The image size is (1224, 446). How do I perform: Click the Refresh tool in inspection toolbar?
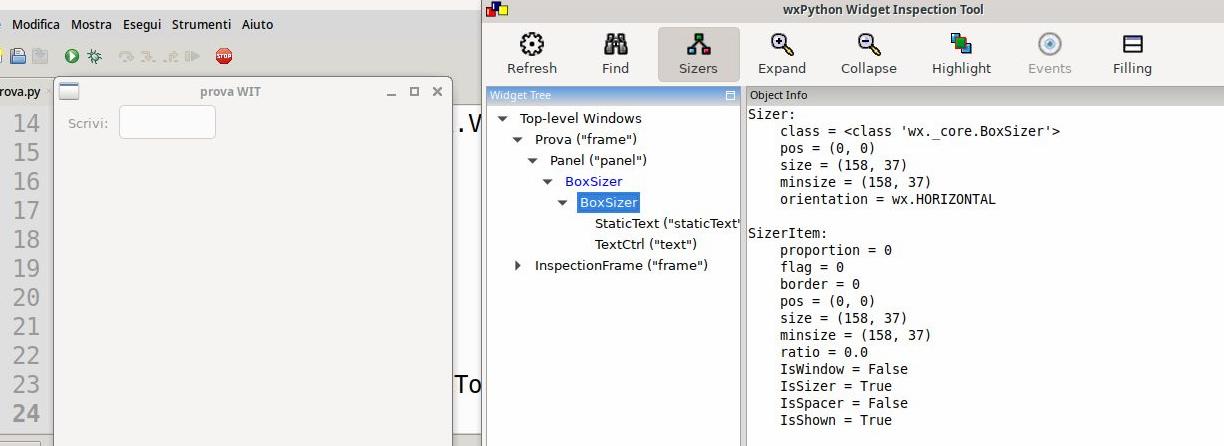(532, 54)
